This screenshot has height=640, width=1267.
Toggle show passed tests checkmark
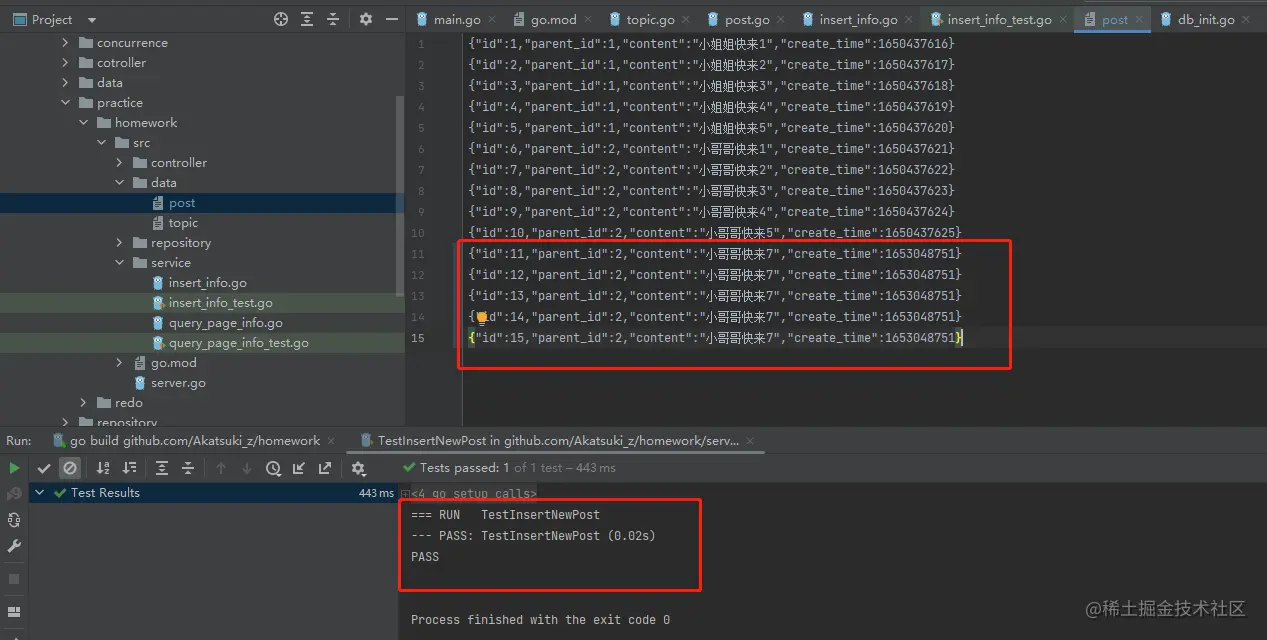pos(44,468)
